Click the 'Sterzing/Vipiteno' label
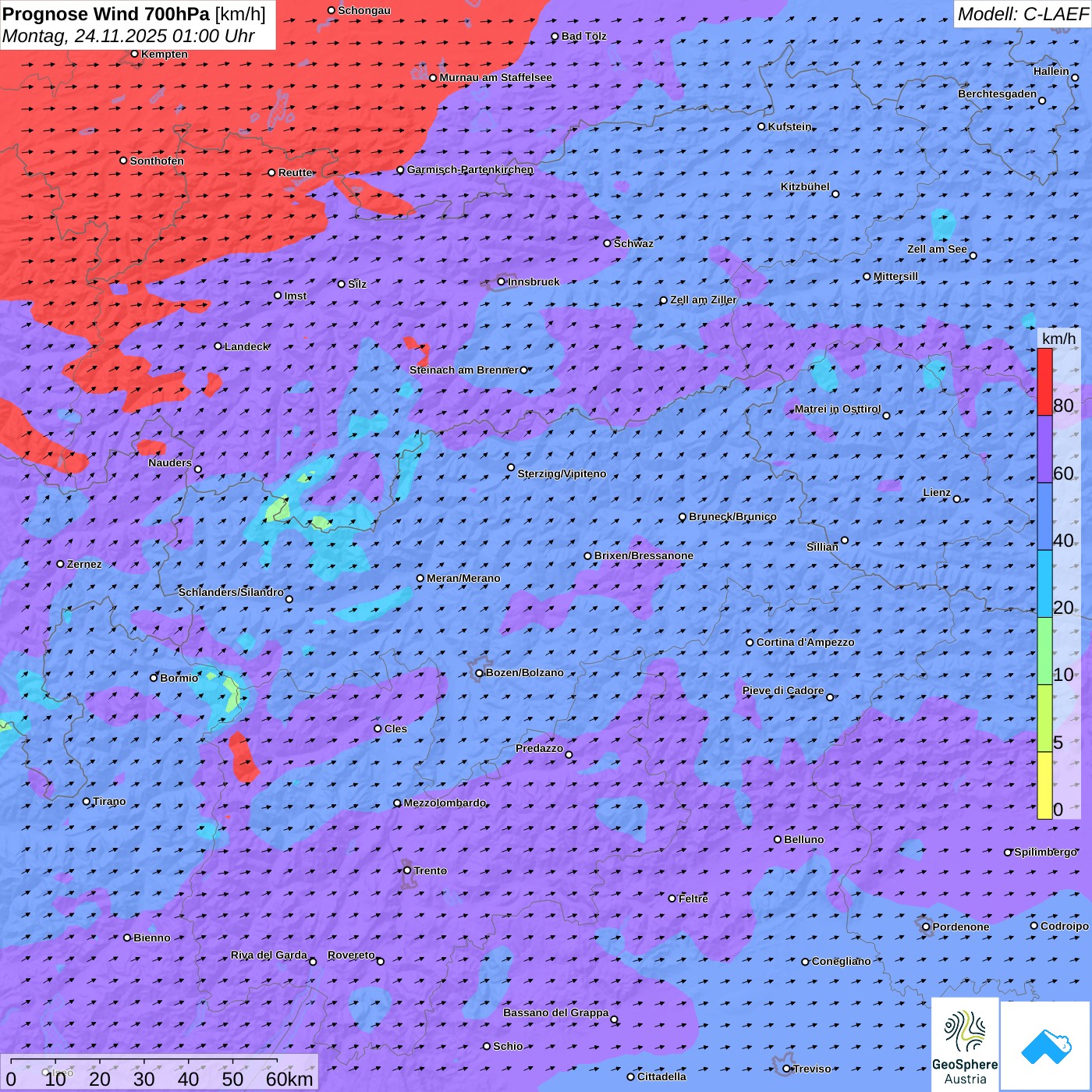1092x1092 pixels. click(x=562, y=473)
